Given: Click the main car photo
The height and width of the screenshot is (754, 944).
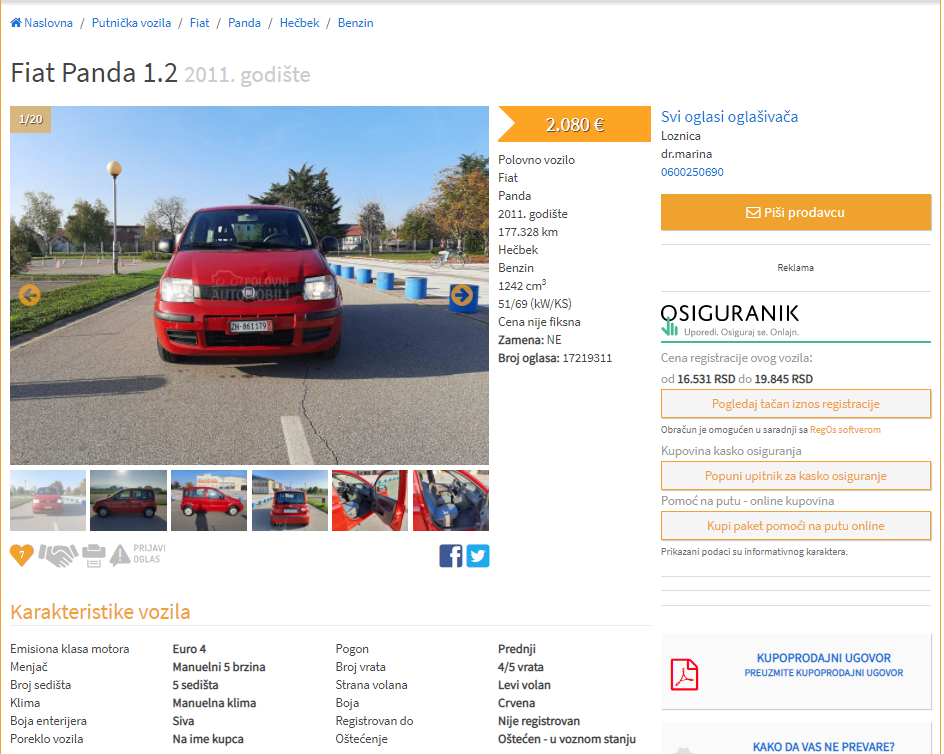Looking at the screenshot, I should (x=249, y=285).
